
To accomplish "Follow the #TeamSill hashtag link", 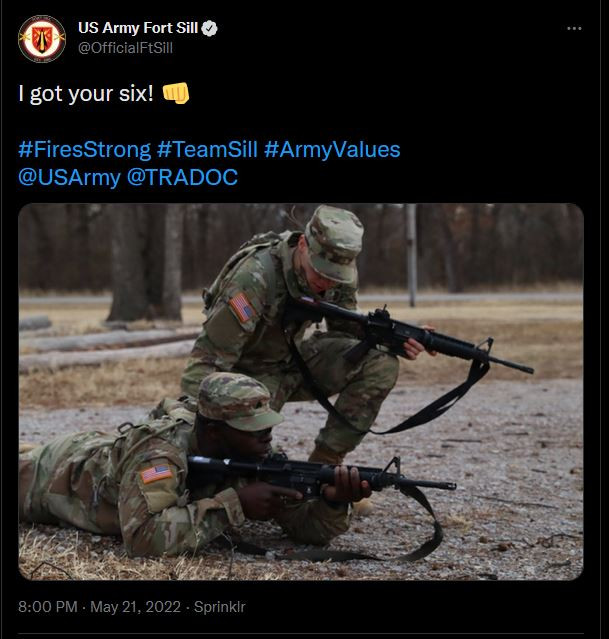I will [207, 150].
